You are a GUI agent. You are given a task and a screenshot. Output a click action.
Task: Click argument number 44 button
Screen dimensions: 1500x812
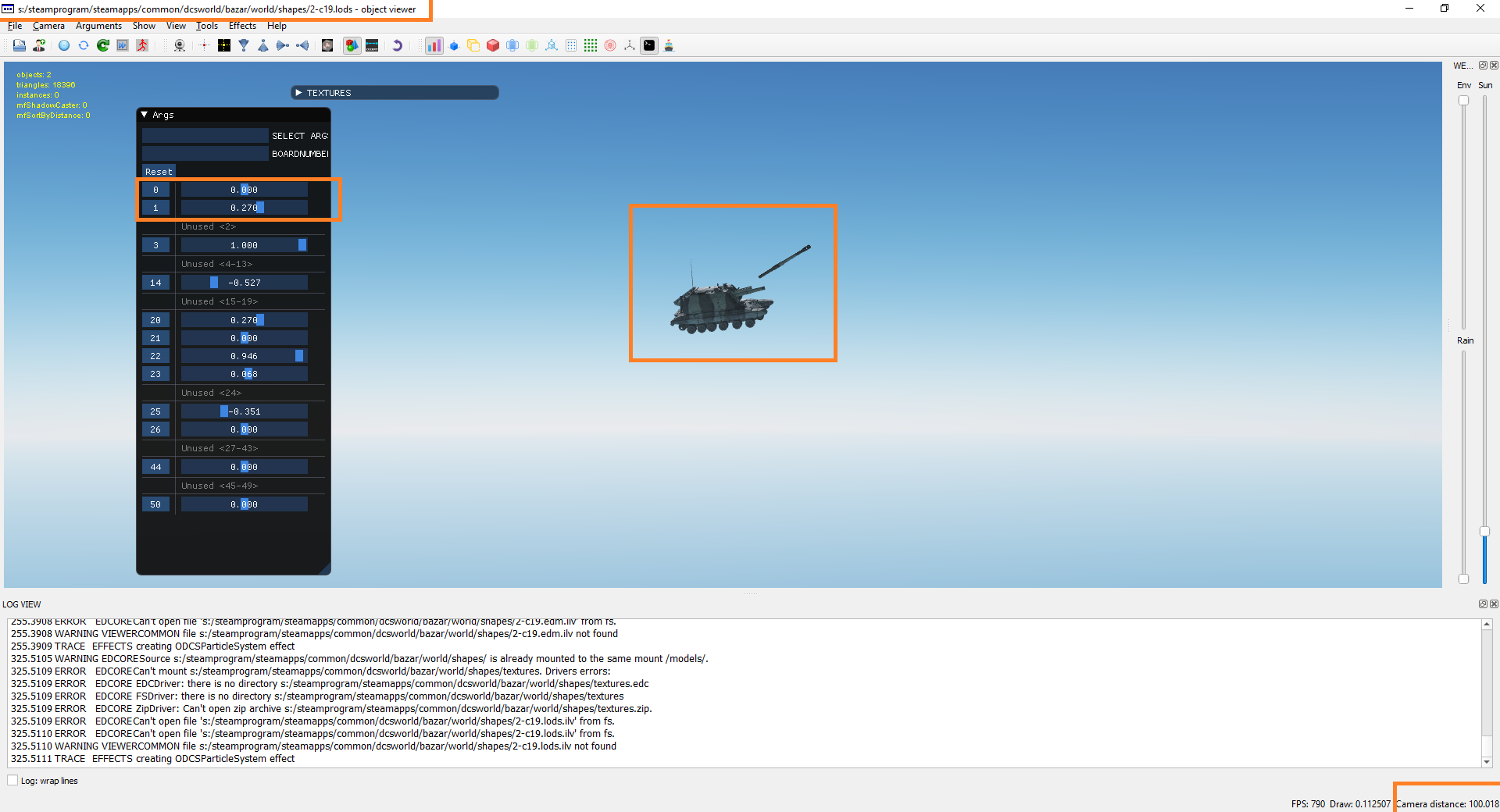(x=155, y=467)
